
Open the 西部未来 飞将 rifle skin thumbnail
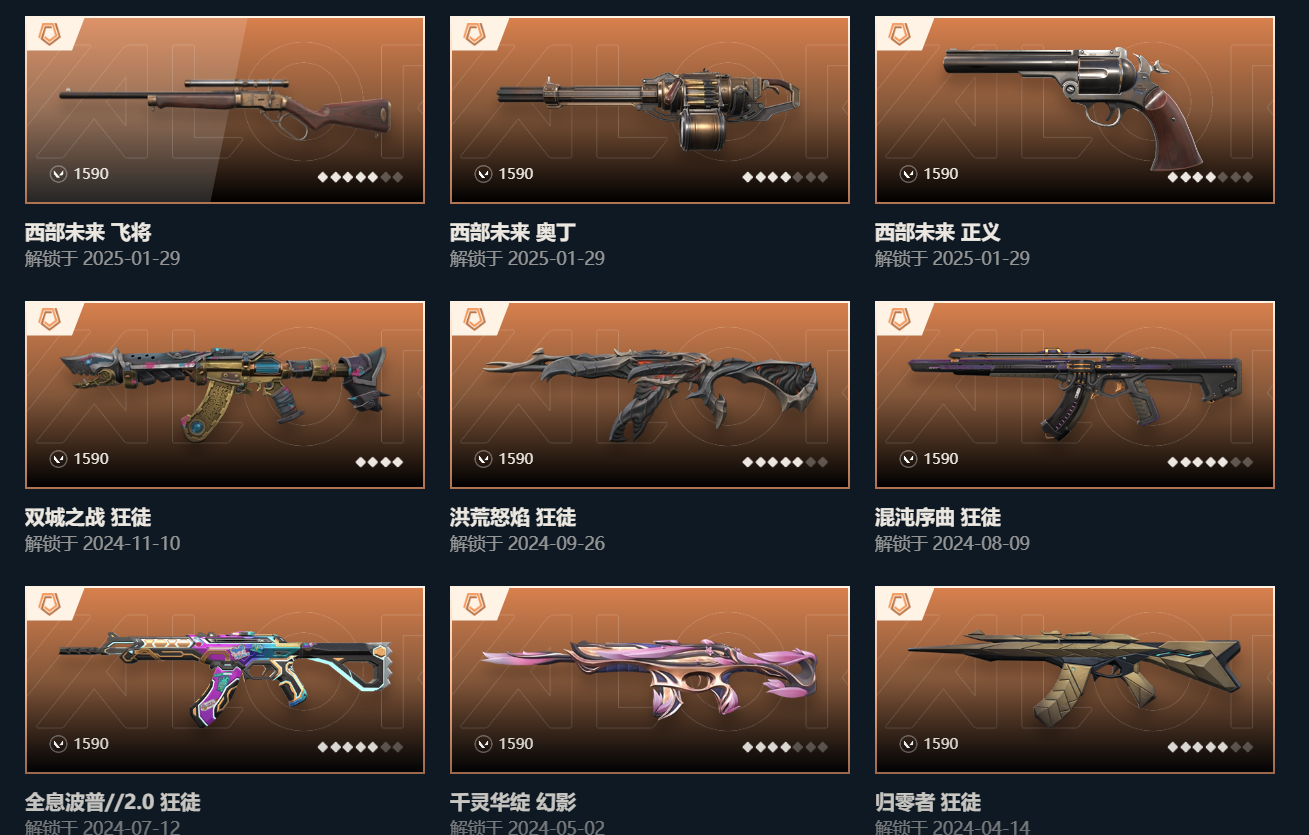tap(225, 110)
